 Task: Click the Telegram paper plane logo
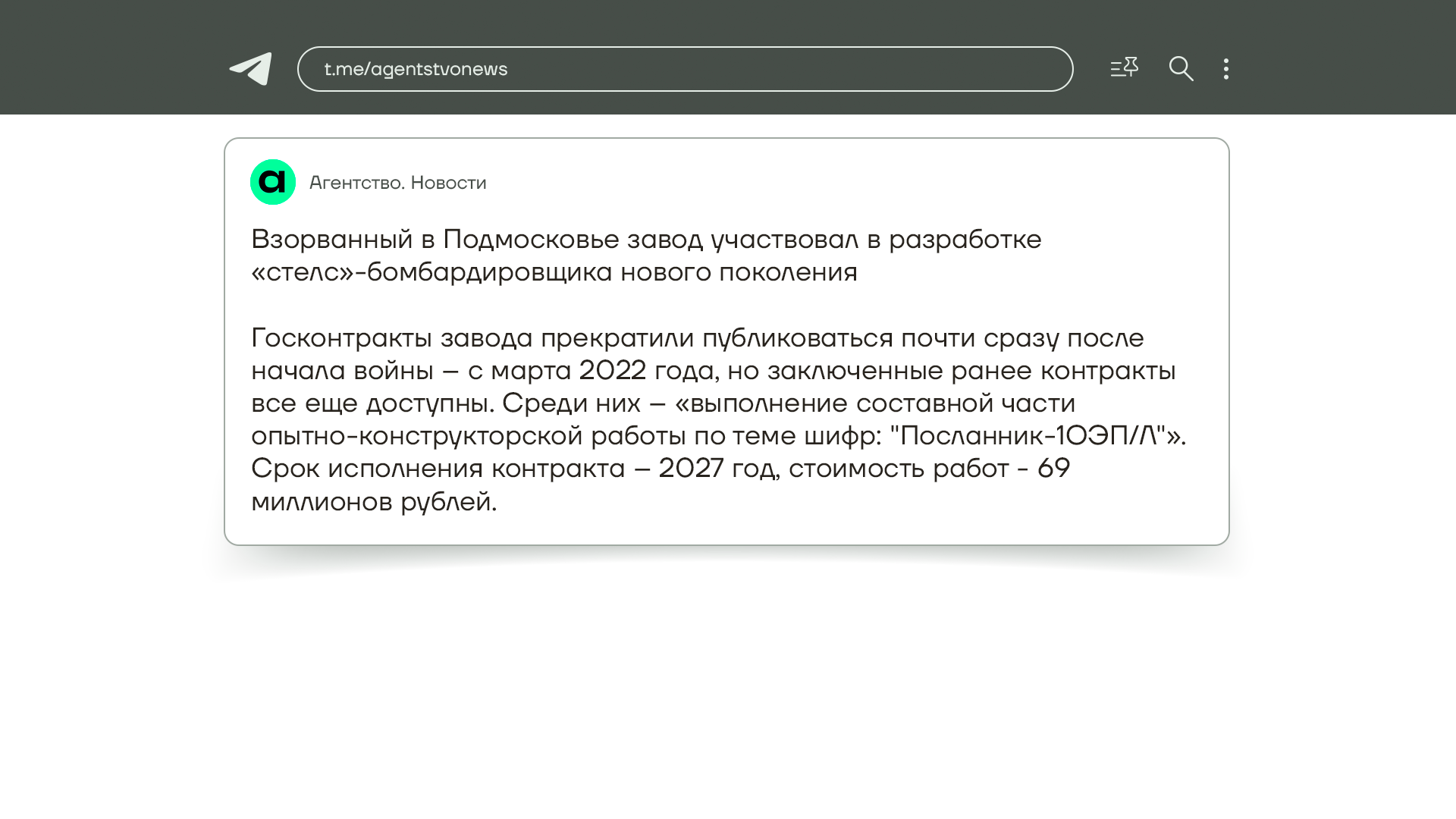(x=251, y=69)
